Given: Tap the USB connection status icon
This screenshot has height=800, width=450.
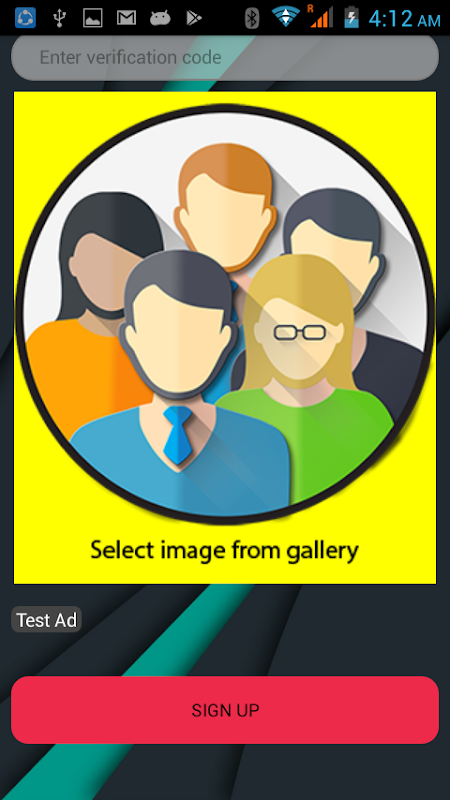Looking at the screenshot, I should pos(59,18).
